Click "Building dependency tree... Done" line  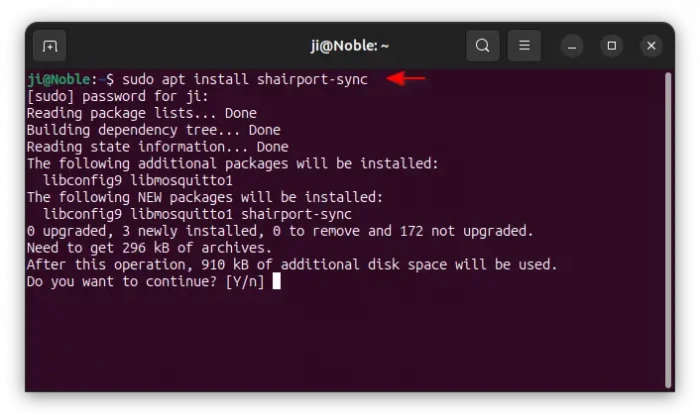[x=154, y=130]
